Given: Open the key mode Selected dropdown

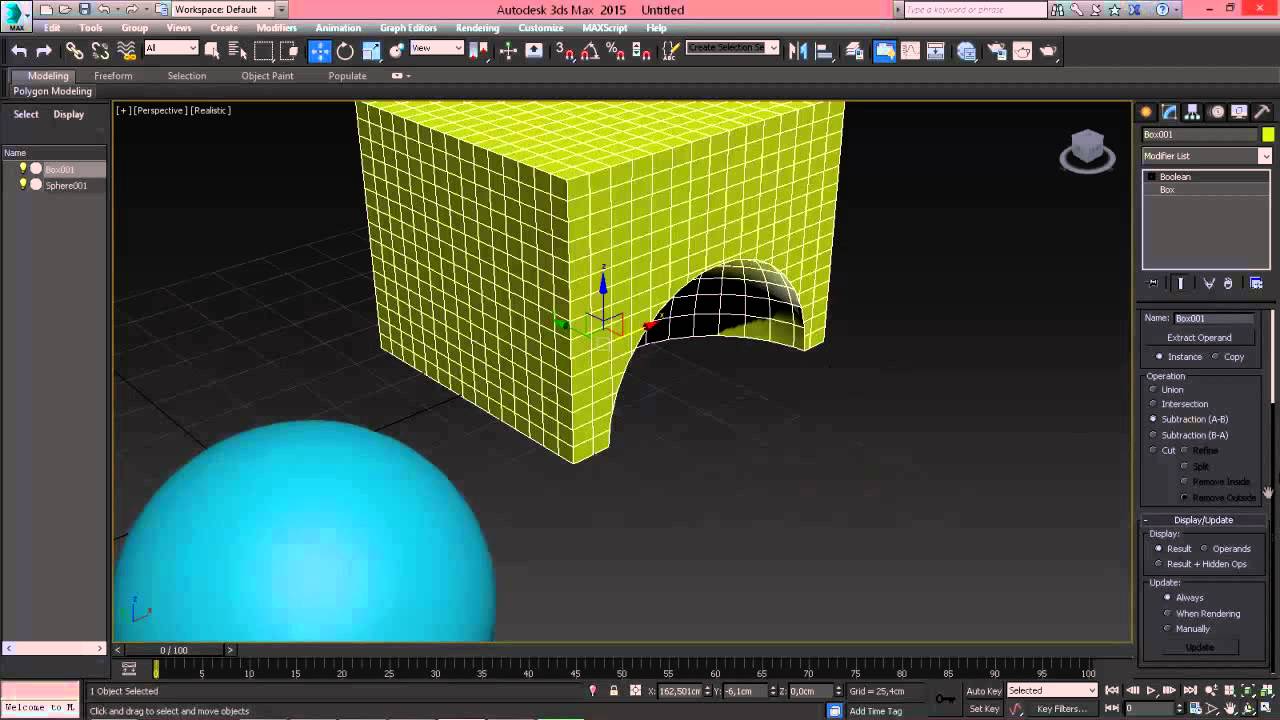Looking at the screenshot, I should point(1052,691).
